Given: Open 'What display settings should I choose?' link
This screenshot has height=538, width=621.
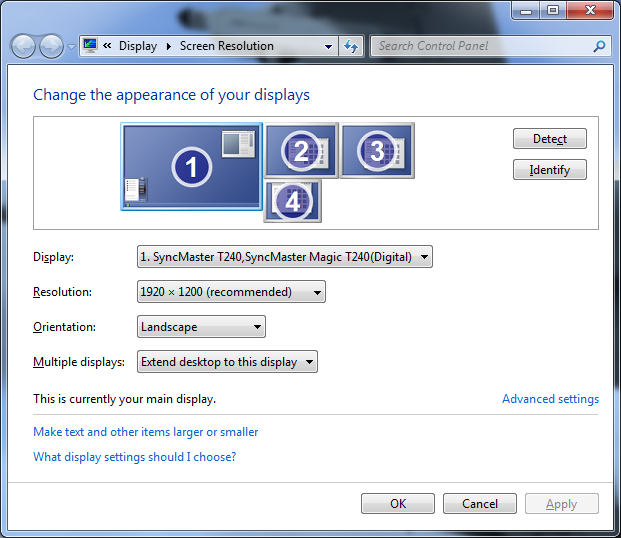Looking at the screenshot, I should click(x=135, y=457).
